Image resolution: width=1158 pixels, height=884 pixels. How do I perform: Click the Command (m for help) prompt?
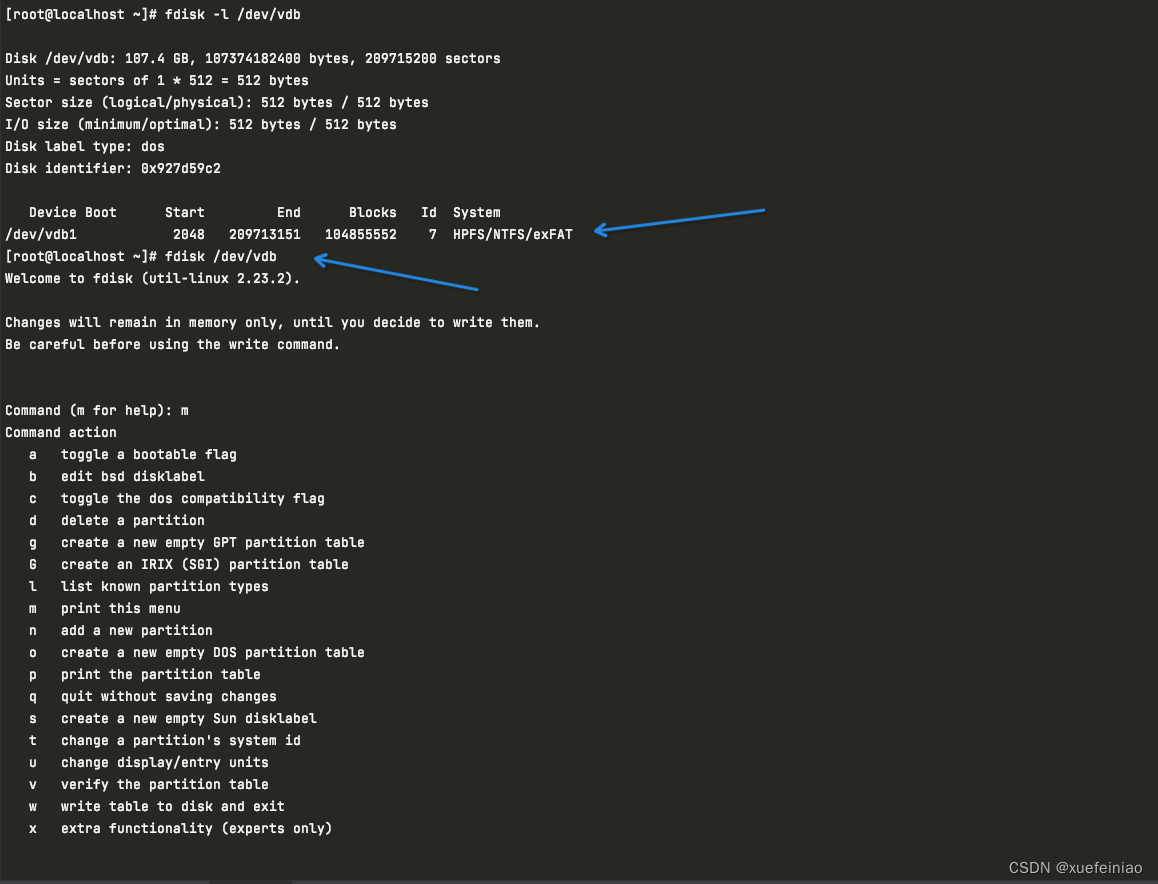pyautogui.click(x=96, y=410)
